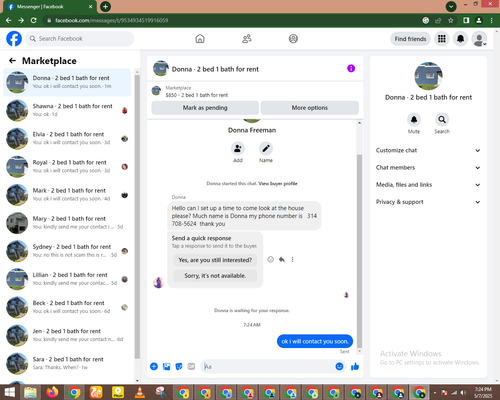Select the browser address bar URL
The width and height of the screenshot is (500, 400).
[112, 20]
